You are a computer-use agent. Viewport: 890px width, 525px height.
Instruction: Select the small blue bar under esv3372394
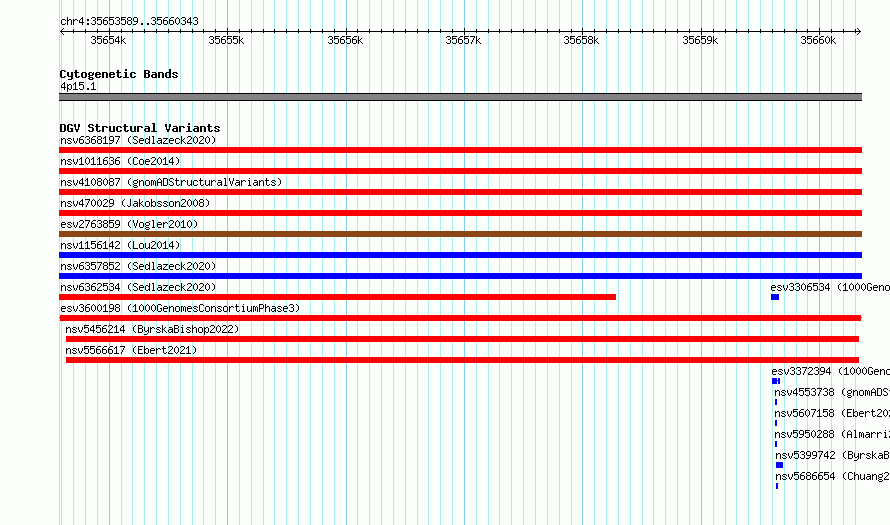click(x=776, y=381)
